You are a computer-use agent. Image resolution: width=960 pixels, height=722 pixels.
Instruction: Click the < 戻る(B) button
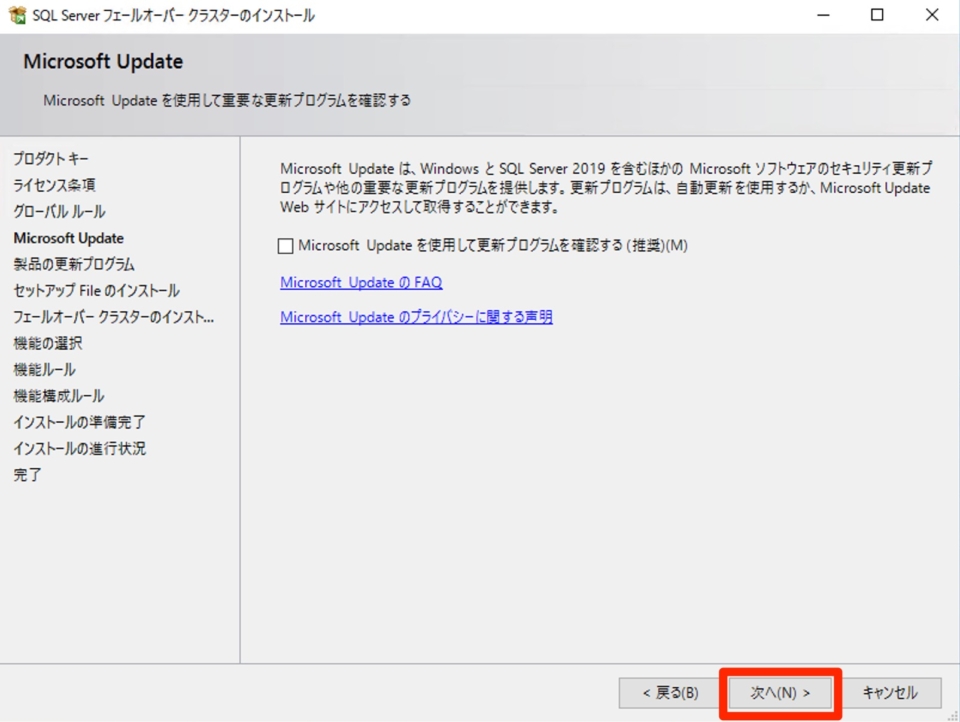tap(670, 693)
